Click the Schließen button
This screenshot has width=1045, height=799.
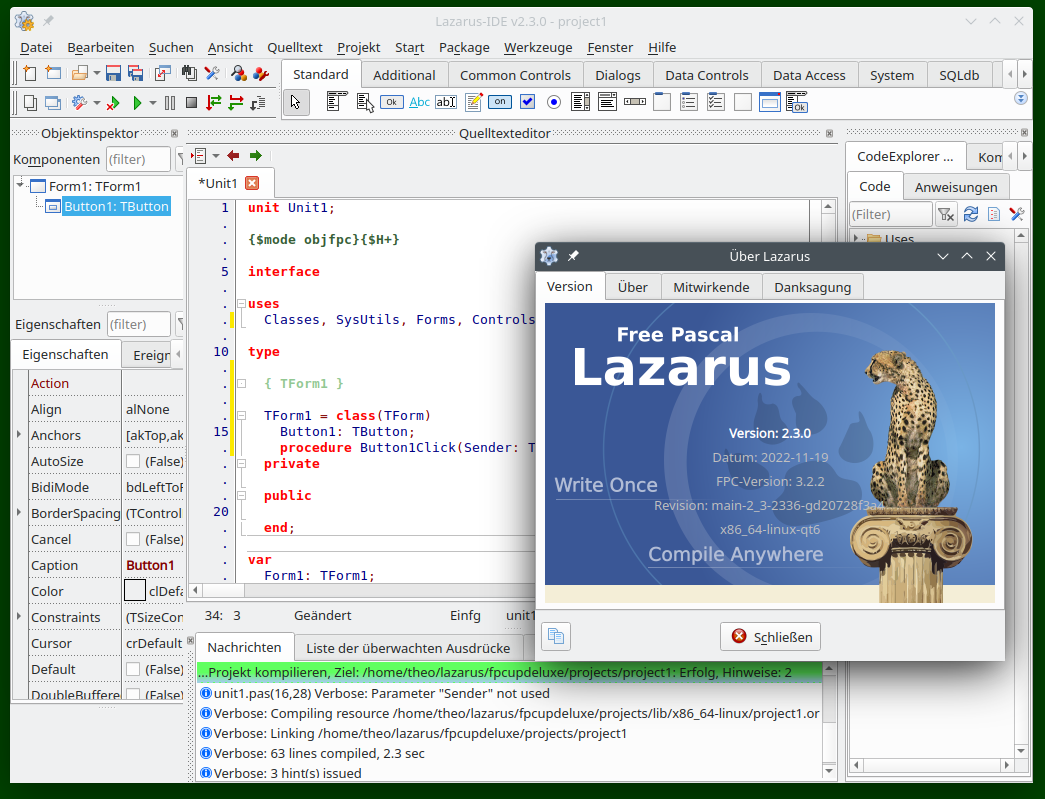[770, 636]
